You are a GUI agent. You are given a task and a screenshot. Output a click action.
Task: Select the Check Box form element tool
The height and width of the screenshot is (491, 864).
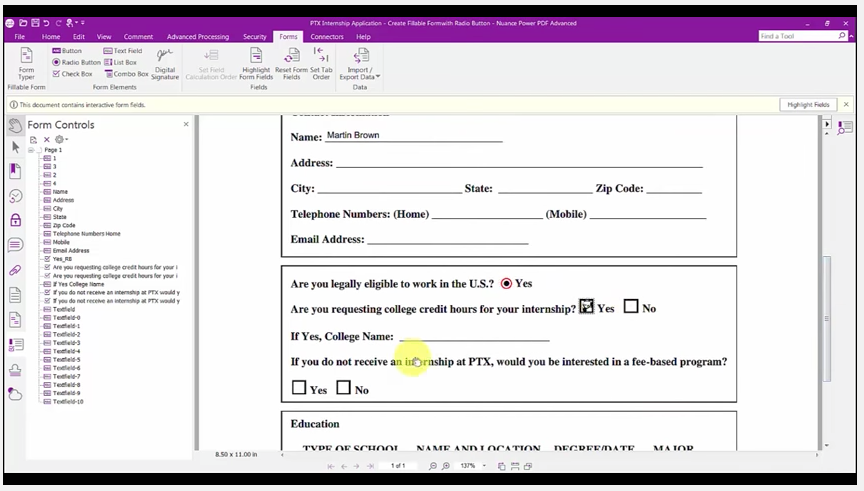point(72,74)
